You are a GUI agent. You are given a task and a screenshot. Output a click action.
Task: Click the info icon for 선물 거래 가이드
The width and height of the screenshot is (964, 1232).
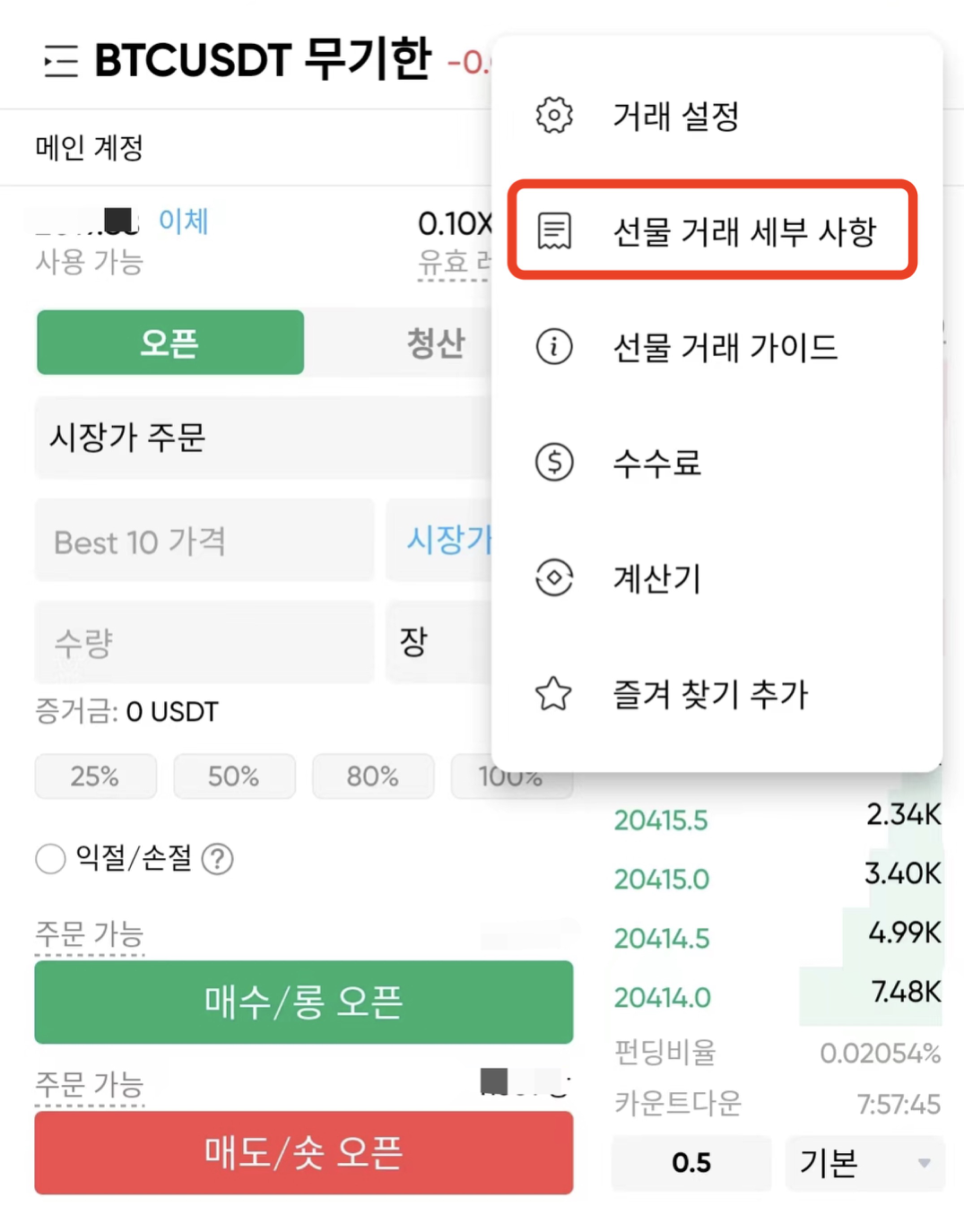554,346
